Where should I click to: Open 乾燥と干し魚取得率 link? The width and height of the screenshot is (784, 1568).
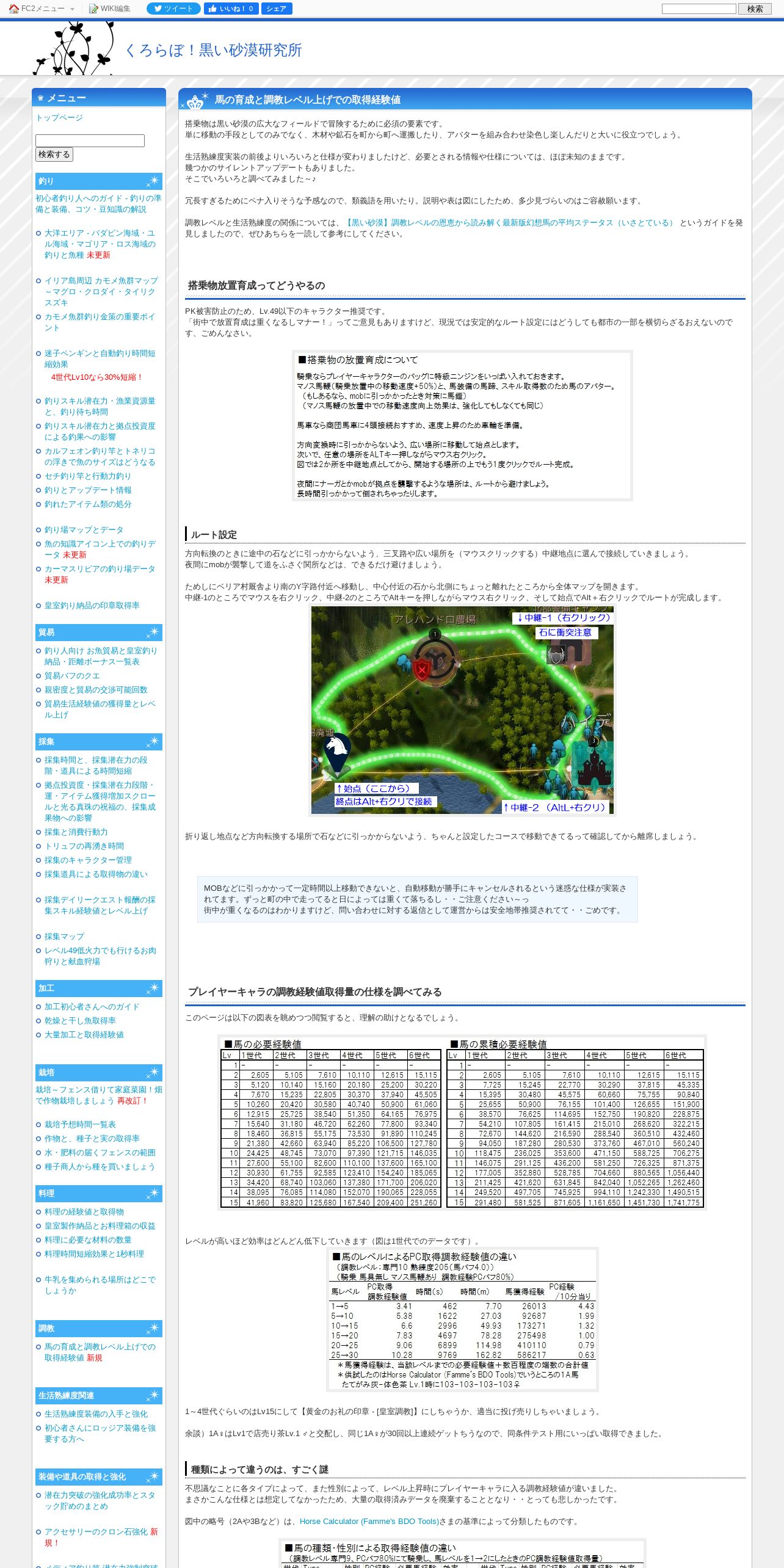pos(80,1020)
